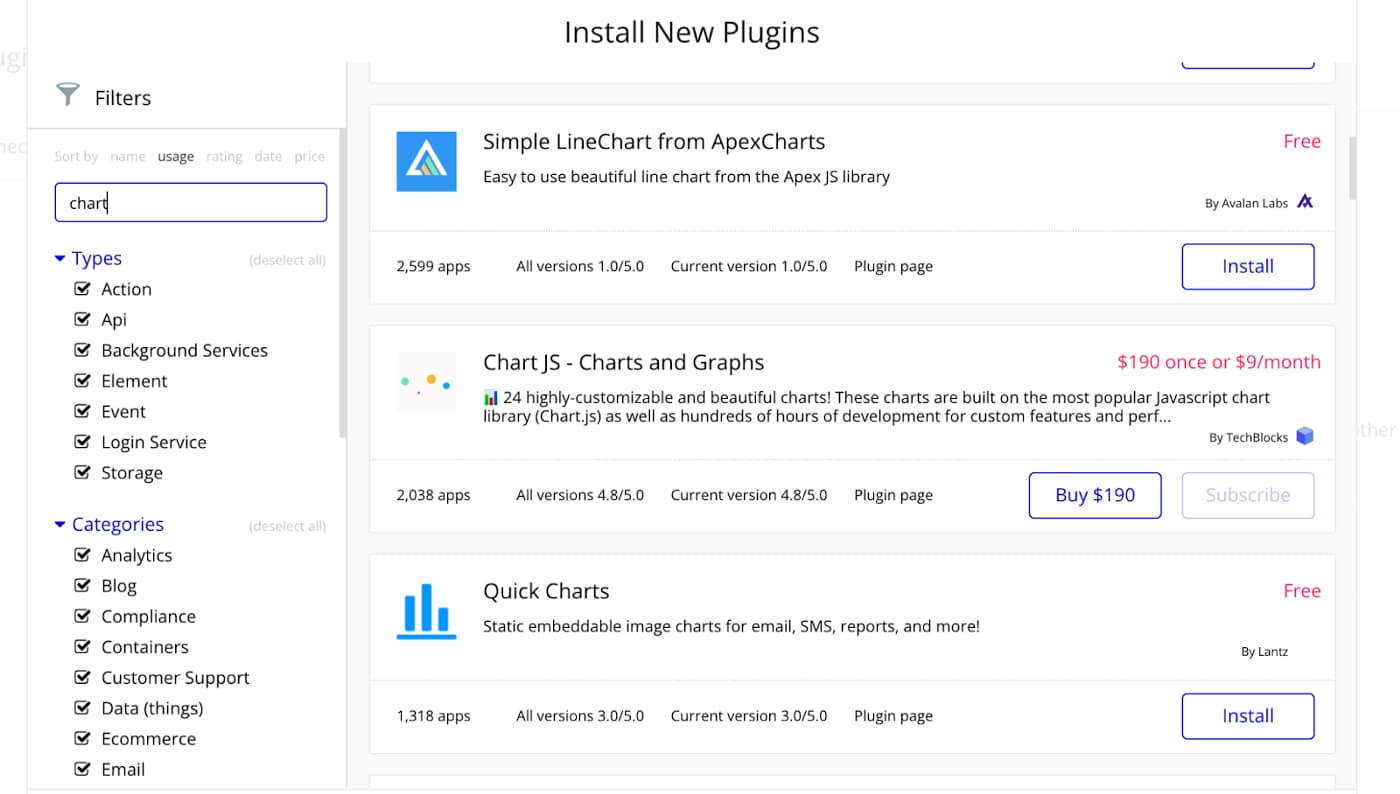Uncheck the Data (things) checkbox

pyautogui.click(x=83, y=708)
